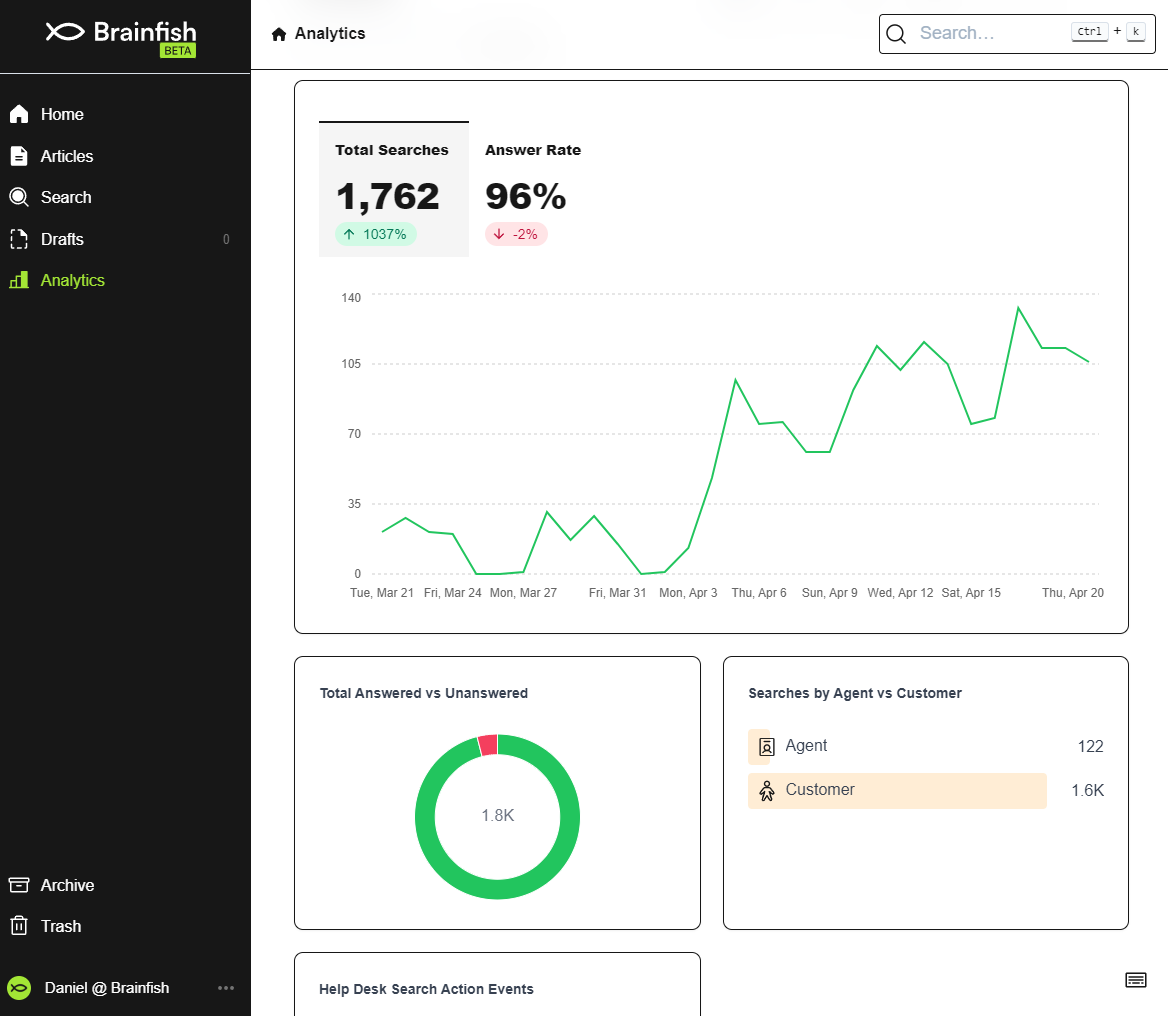Click the Analytics breadcrumb home icon
The height and width of the screenshot is (1016, 1168).
(x=279, y=34)
